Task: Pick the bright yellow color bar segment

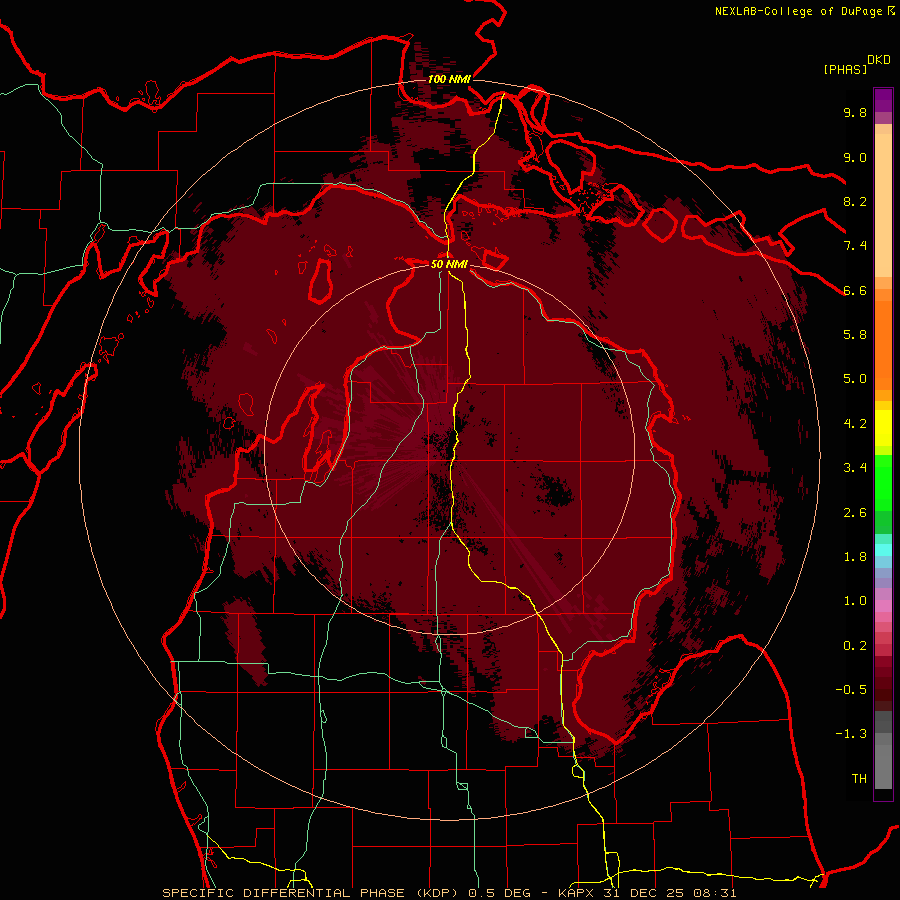Action: (883, 428)
